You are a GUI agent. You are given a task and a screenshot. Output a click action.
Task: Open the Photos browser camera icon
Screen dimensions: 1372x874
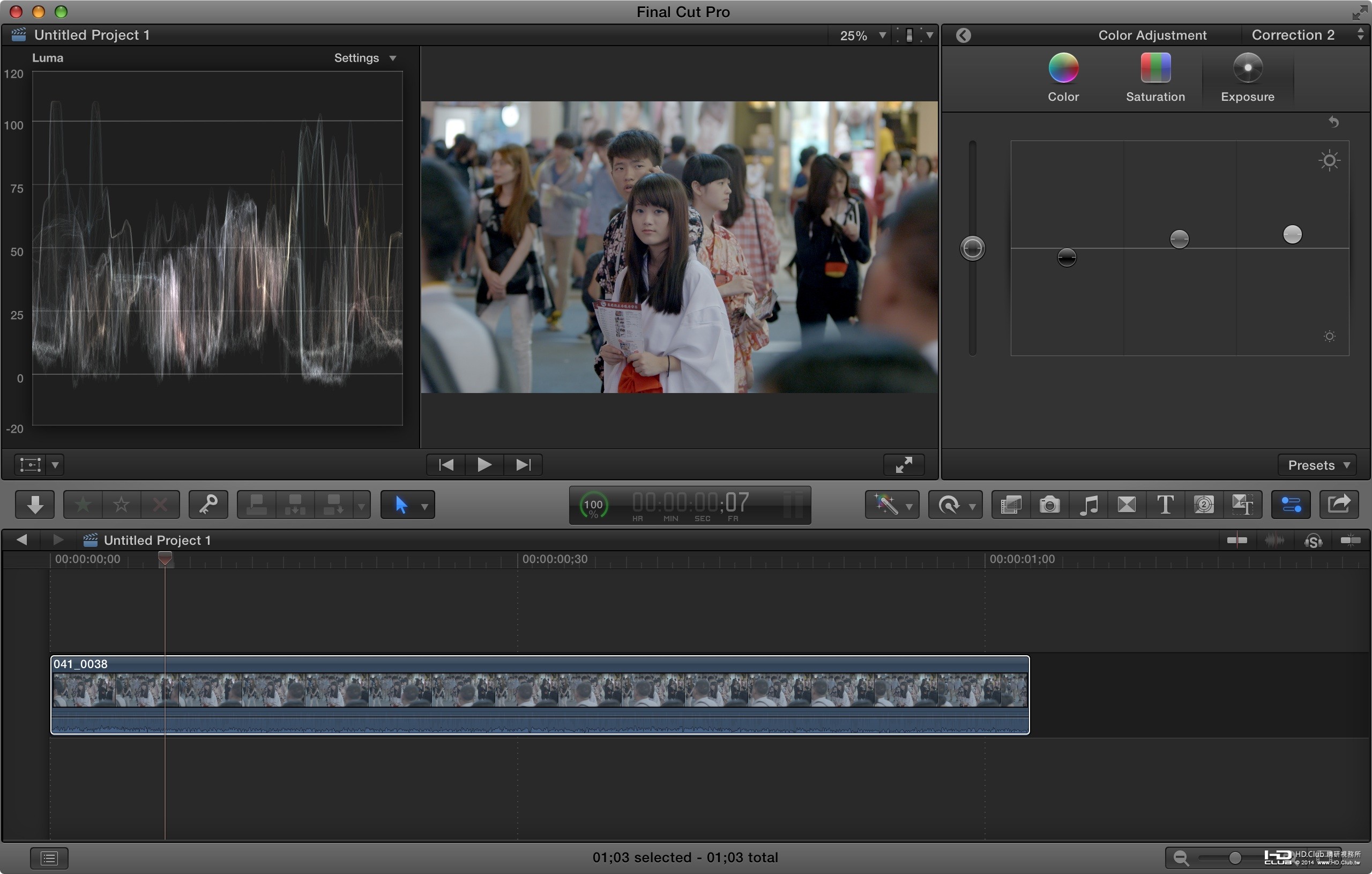[x=1049, y=505]
